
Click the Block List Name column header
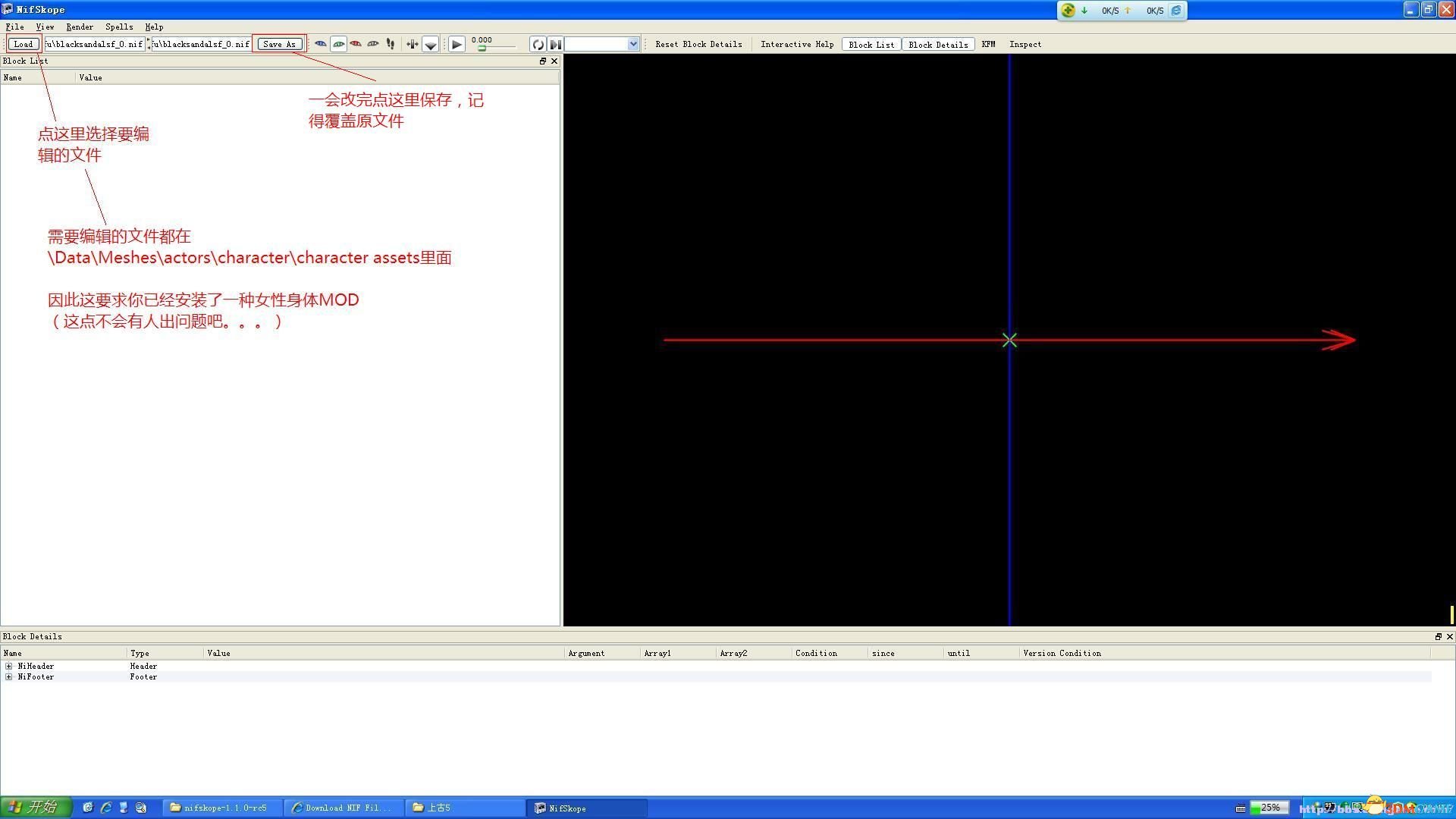click(x=38, y=77)
